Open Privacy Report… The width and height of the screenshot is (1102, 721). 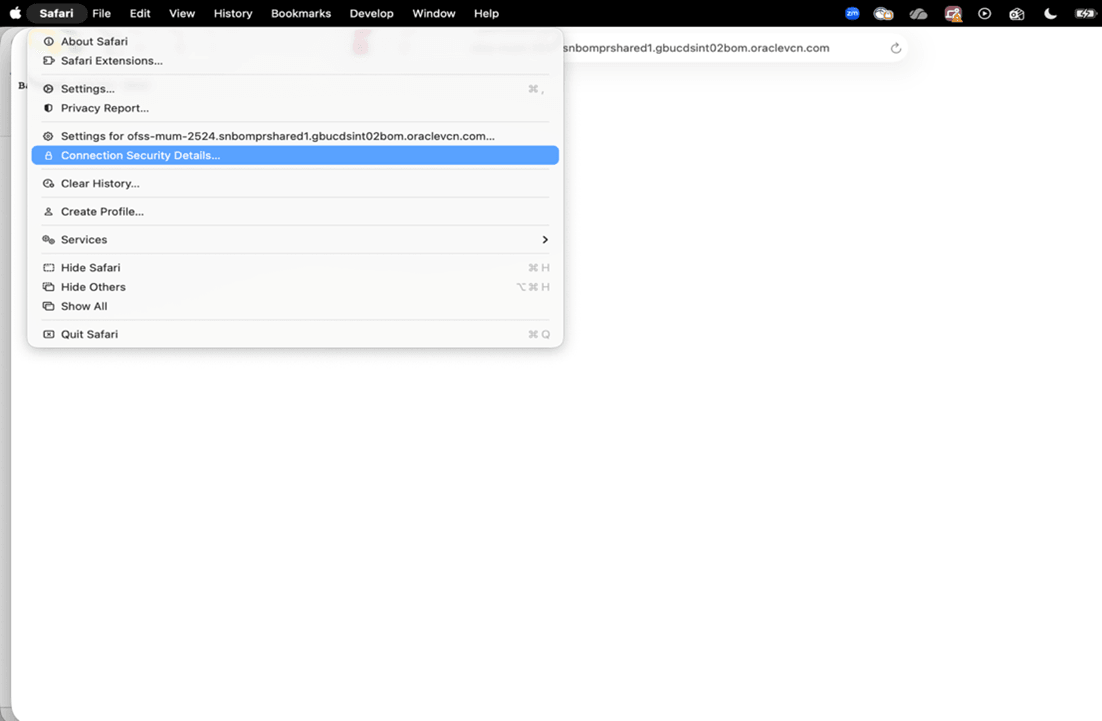pyautogui.click(x=295, y=108)
